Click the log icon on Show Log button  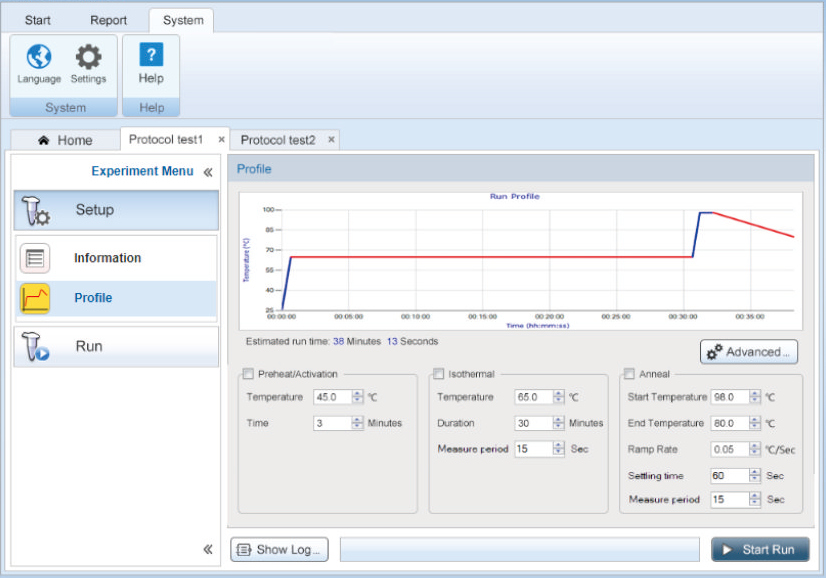click(243, 550)
